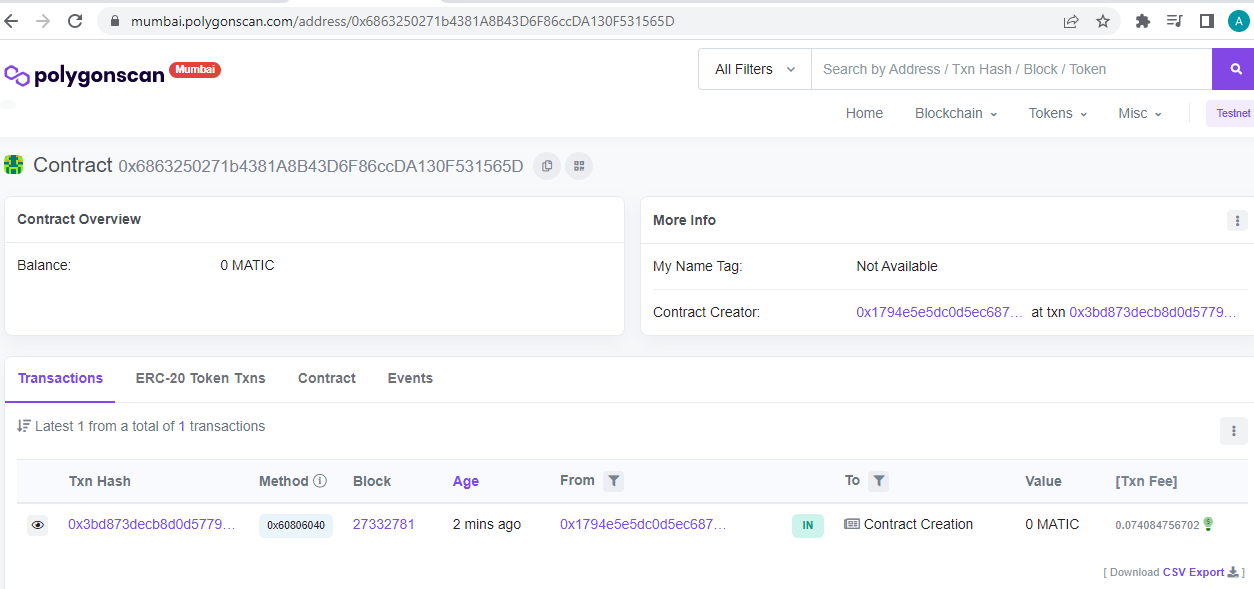The image size is (1254, 589).
Task: Click CSV Export link
Action: 1193,572
